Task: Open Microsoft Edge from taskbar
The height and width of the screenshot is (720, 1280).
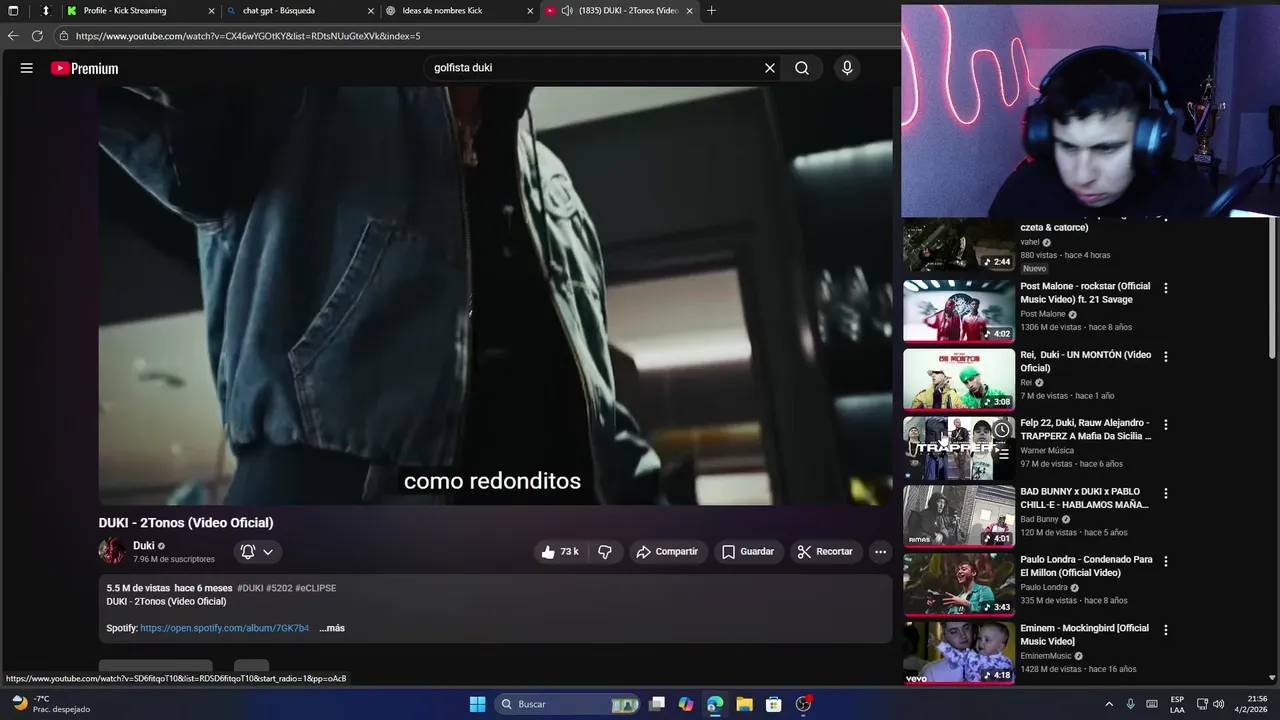Action: coord(715,704)
